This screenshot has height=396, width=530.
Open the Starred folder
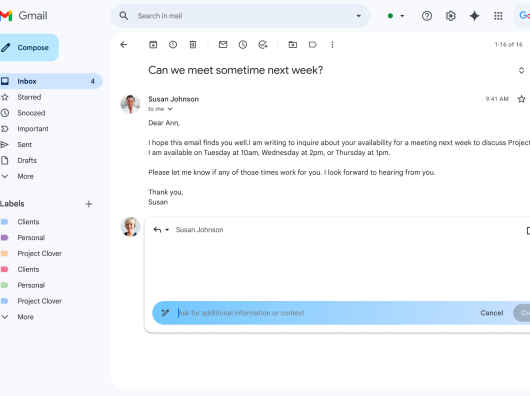pyautogui.click(x=29, y=97)
